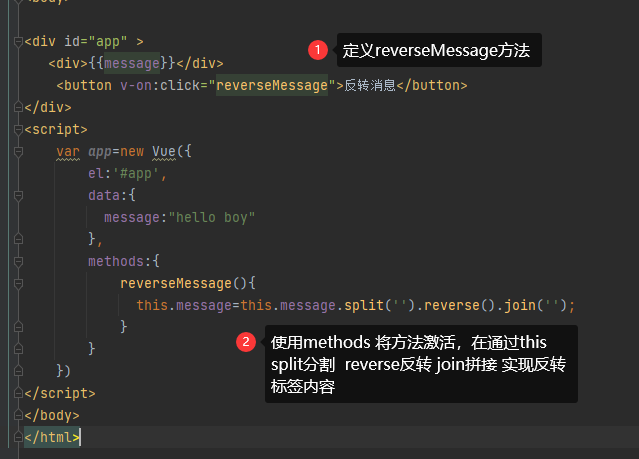Click the 'data' property key
The width and height of the screenshot is (639, 459).
pos(104,195)
